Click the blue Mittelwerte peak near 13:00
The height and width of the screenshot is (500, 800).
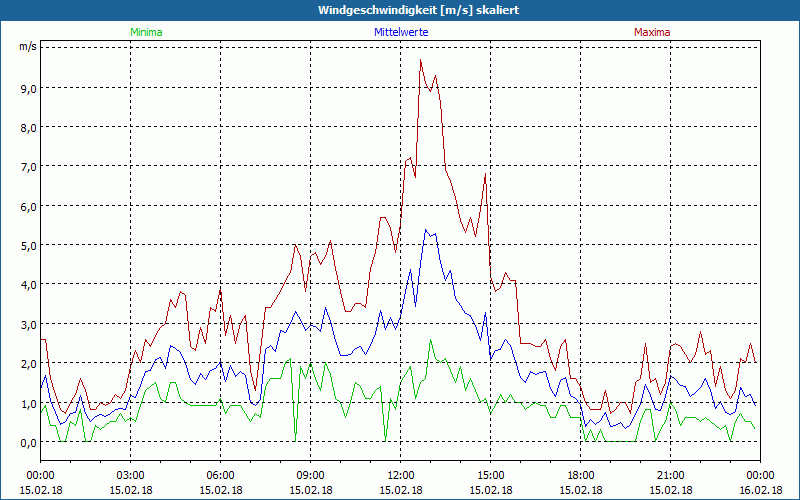point(426,230)
